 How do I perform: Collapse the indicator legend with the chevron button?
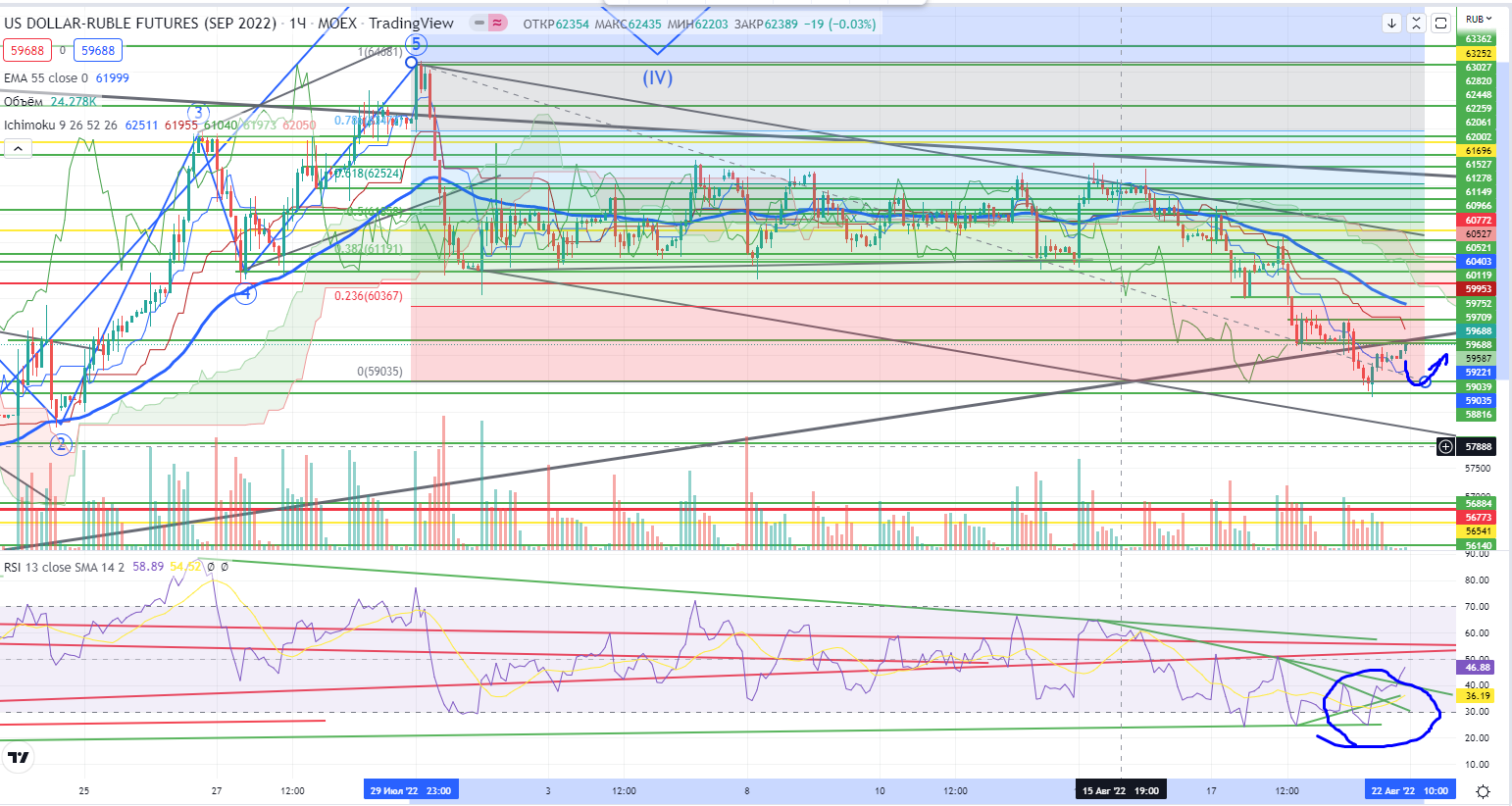18,148
